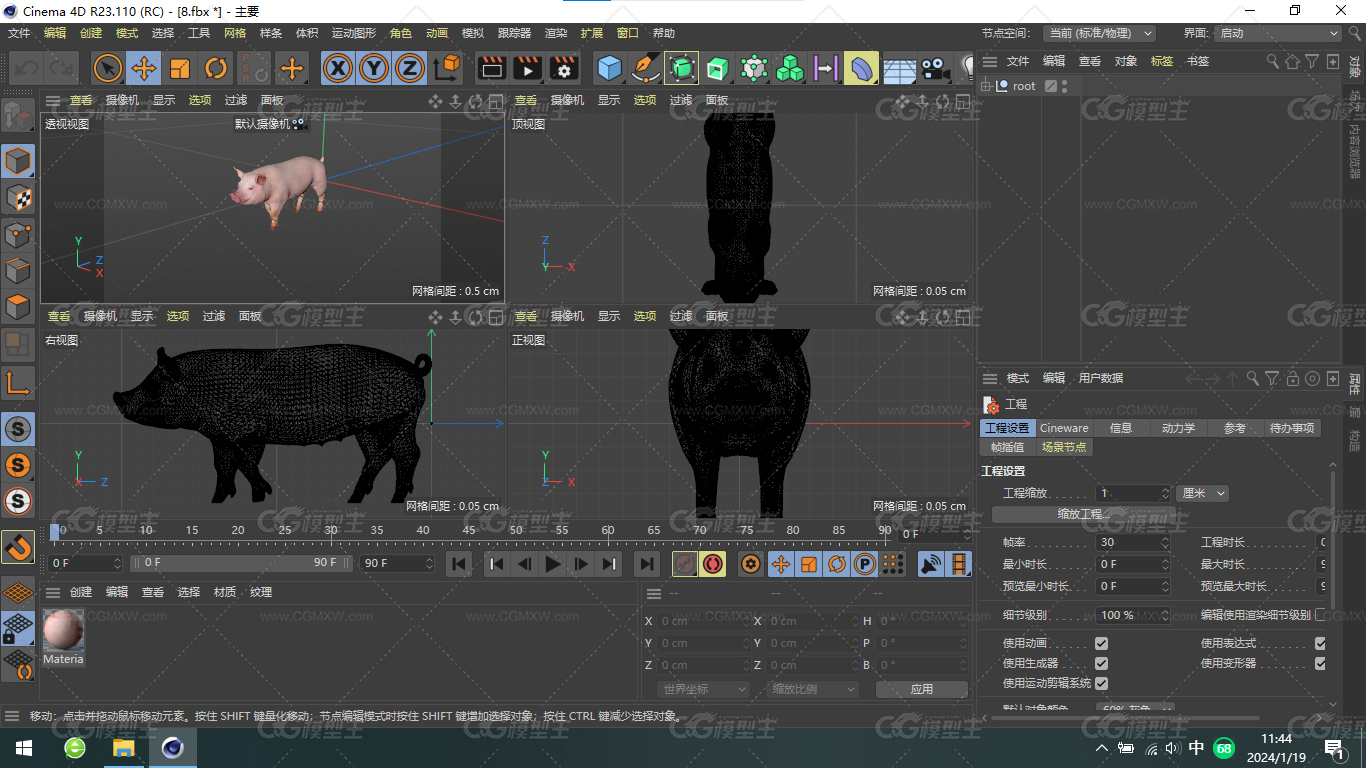Uncheck the 使用动画 checkbox
Viewport: 1366px width, 768px height.
pyautogui.click(x=1101, y=643)
